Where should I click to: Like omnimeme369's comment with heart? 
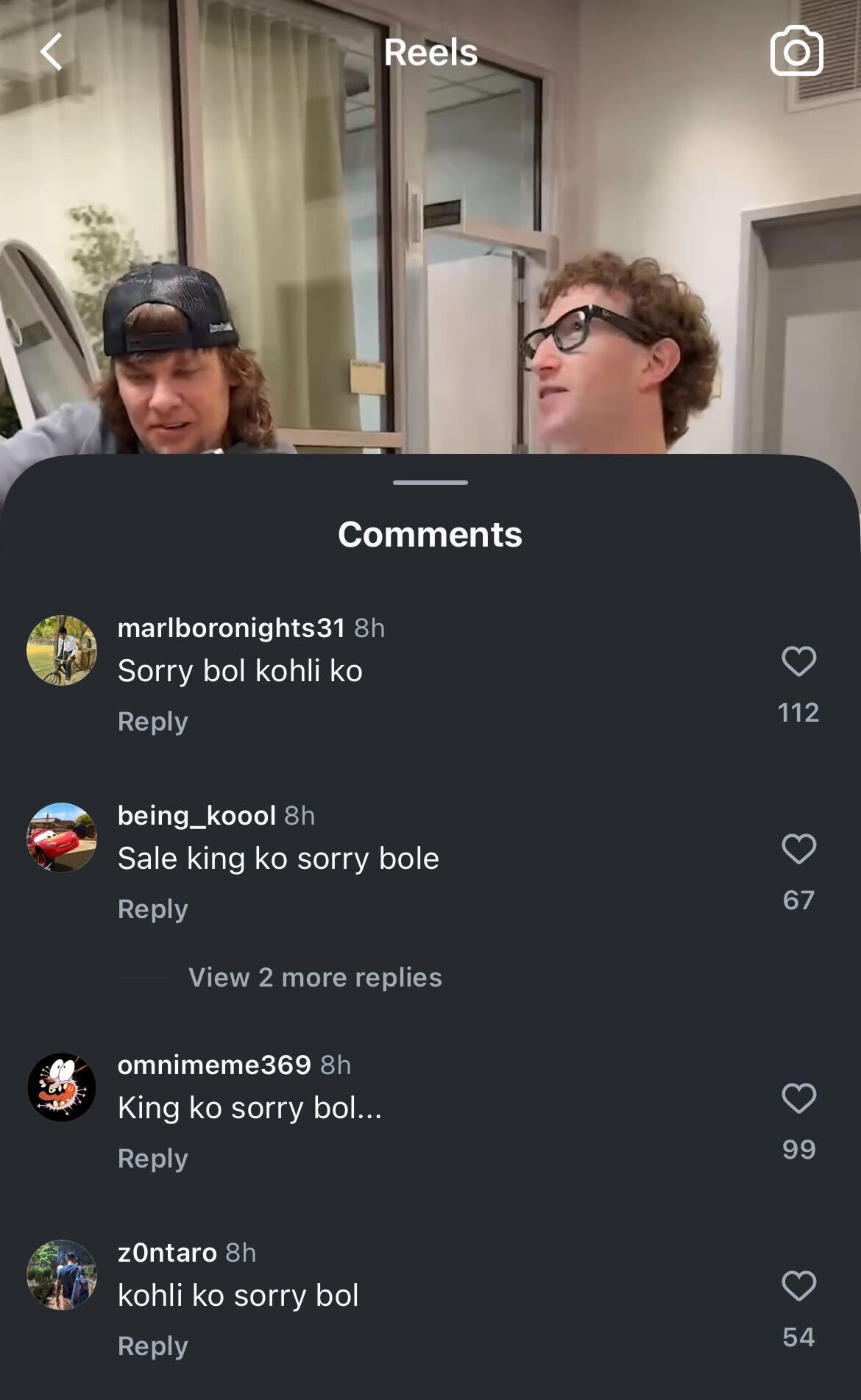[x=798, y=1098]
